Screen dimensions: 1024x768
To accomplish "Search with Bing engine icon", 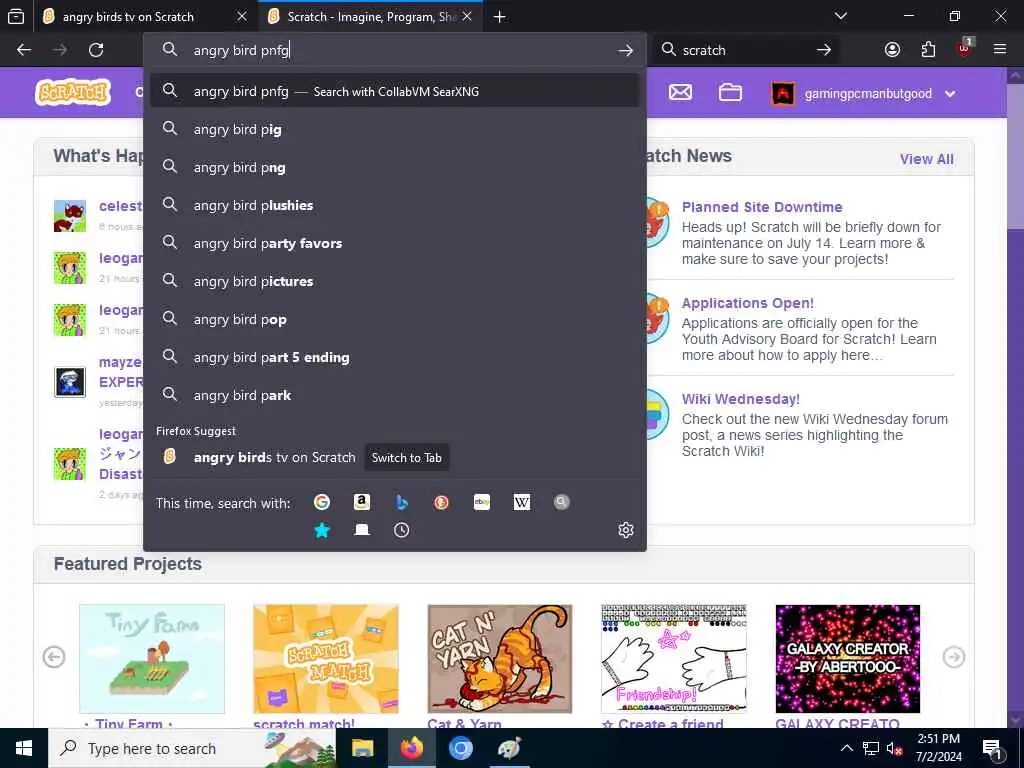I will (402, 502).
